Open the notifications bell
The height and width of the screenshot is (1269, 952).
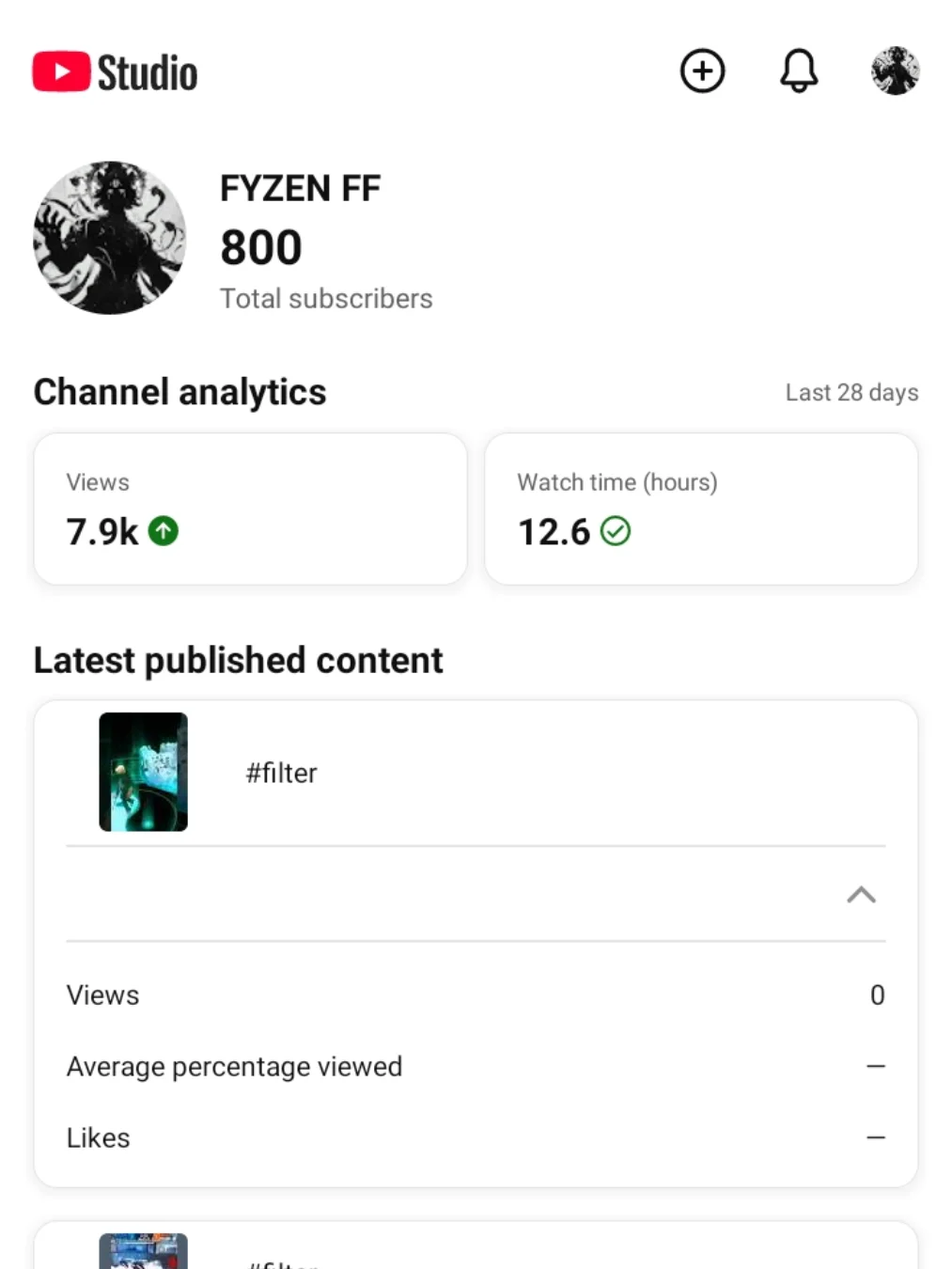tap(799, 71)
